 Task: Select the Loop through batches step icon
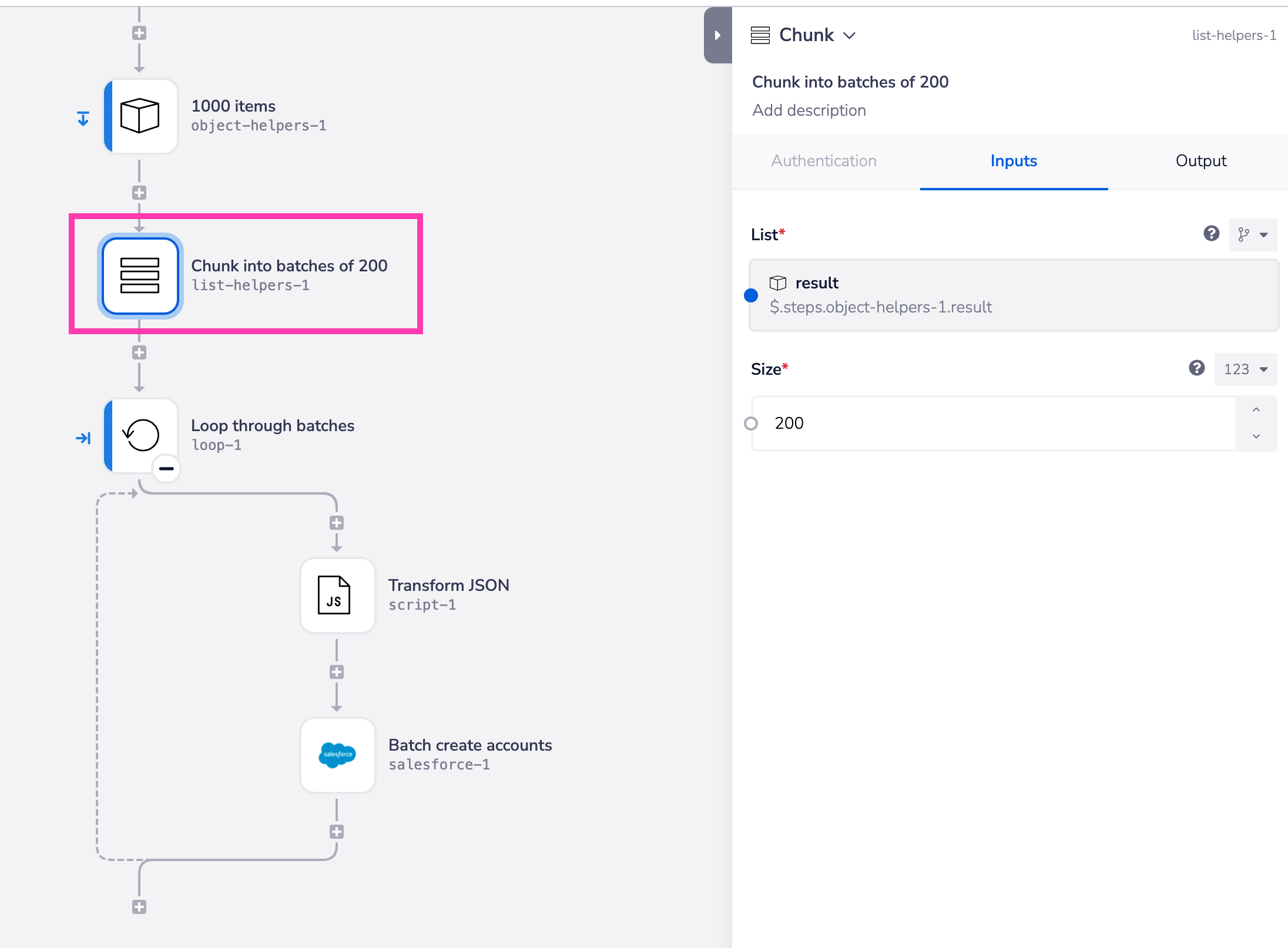click(x=140, y=435)
